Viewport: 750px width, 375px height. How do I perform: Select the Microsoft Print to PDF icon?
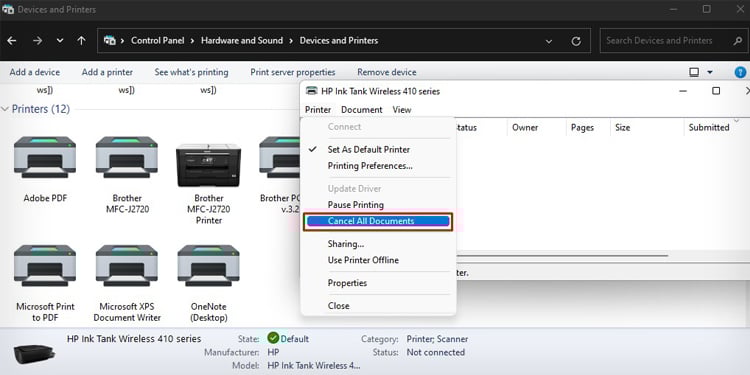pos(45,266)
